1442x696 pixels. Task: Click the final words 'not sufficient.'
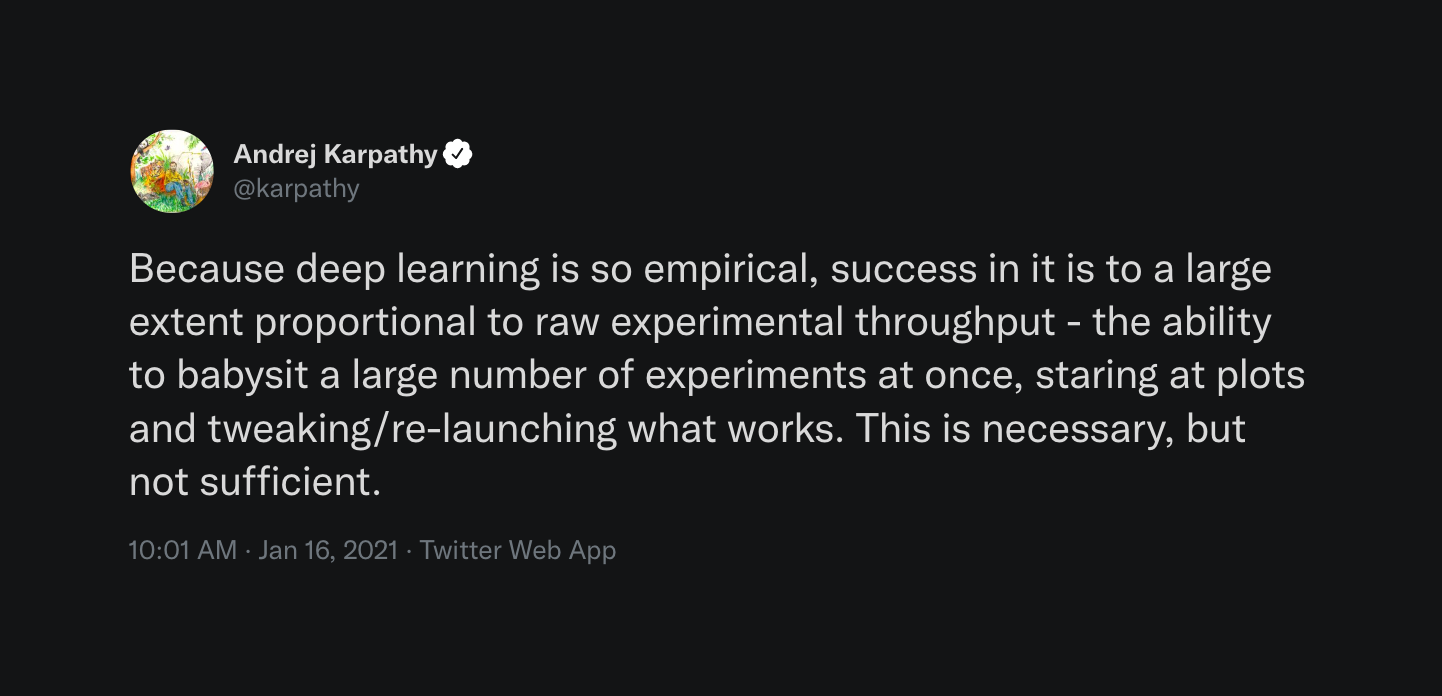(x=256, y=482)
